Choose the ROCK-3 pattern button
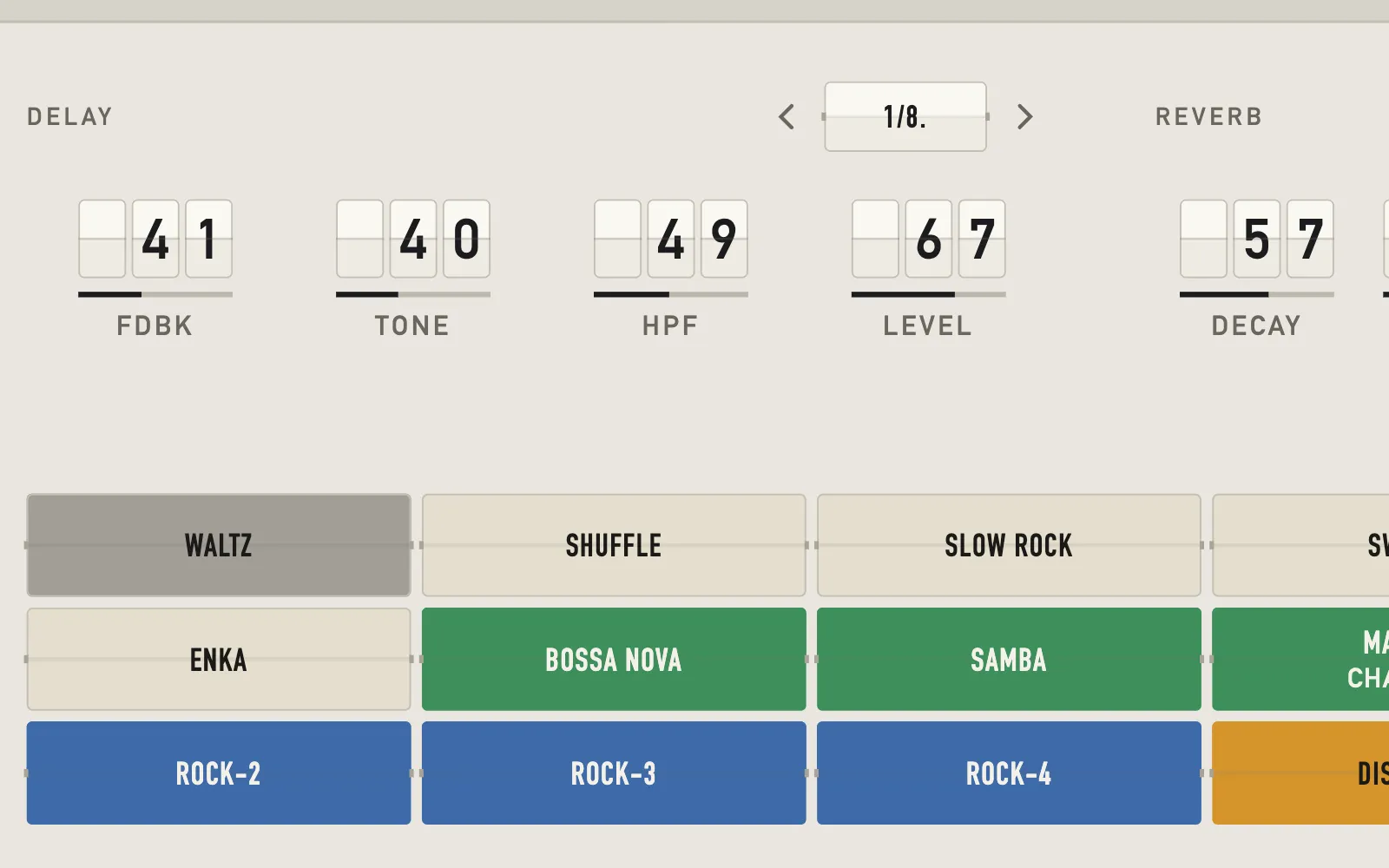 point(614,773)
